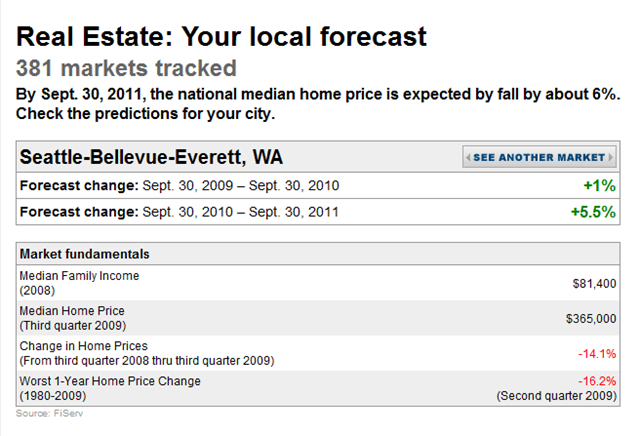Click the +1% forecast value

(599, 186)
